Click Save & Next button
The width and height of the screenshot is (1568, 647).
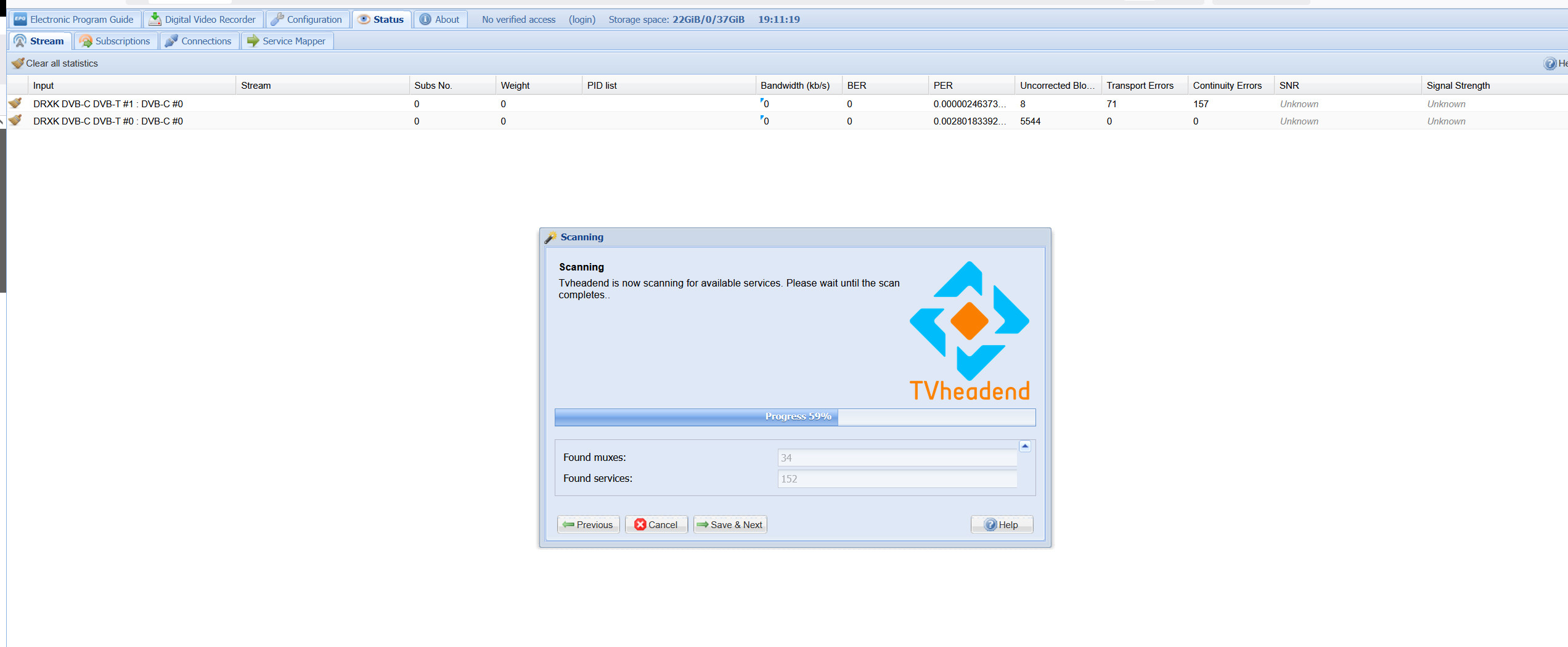click(730, 524)
